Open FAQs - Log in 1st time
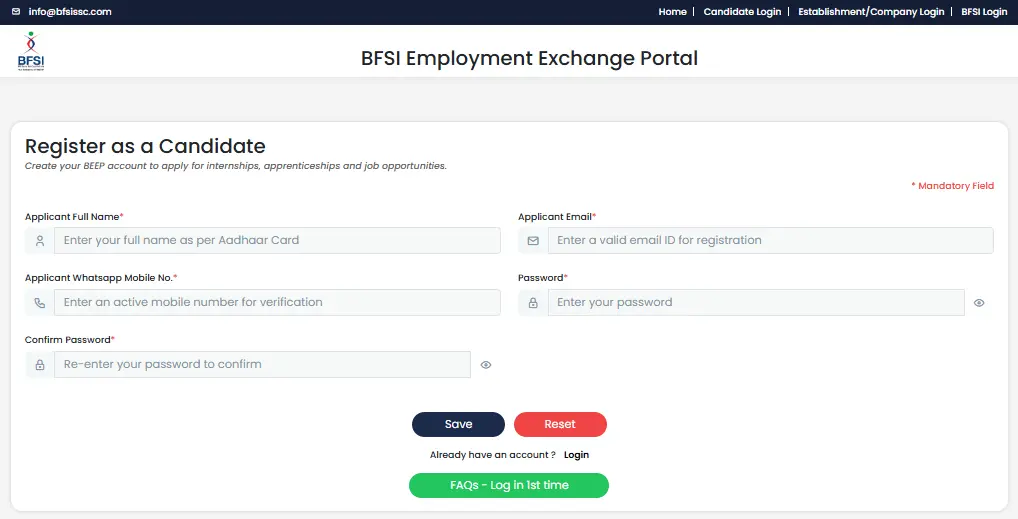This screenshot has width=1018, height=519. (x=509, y=485)
